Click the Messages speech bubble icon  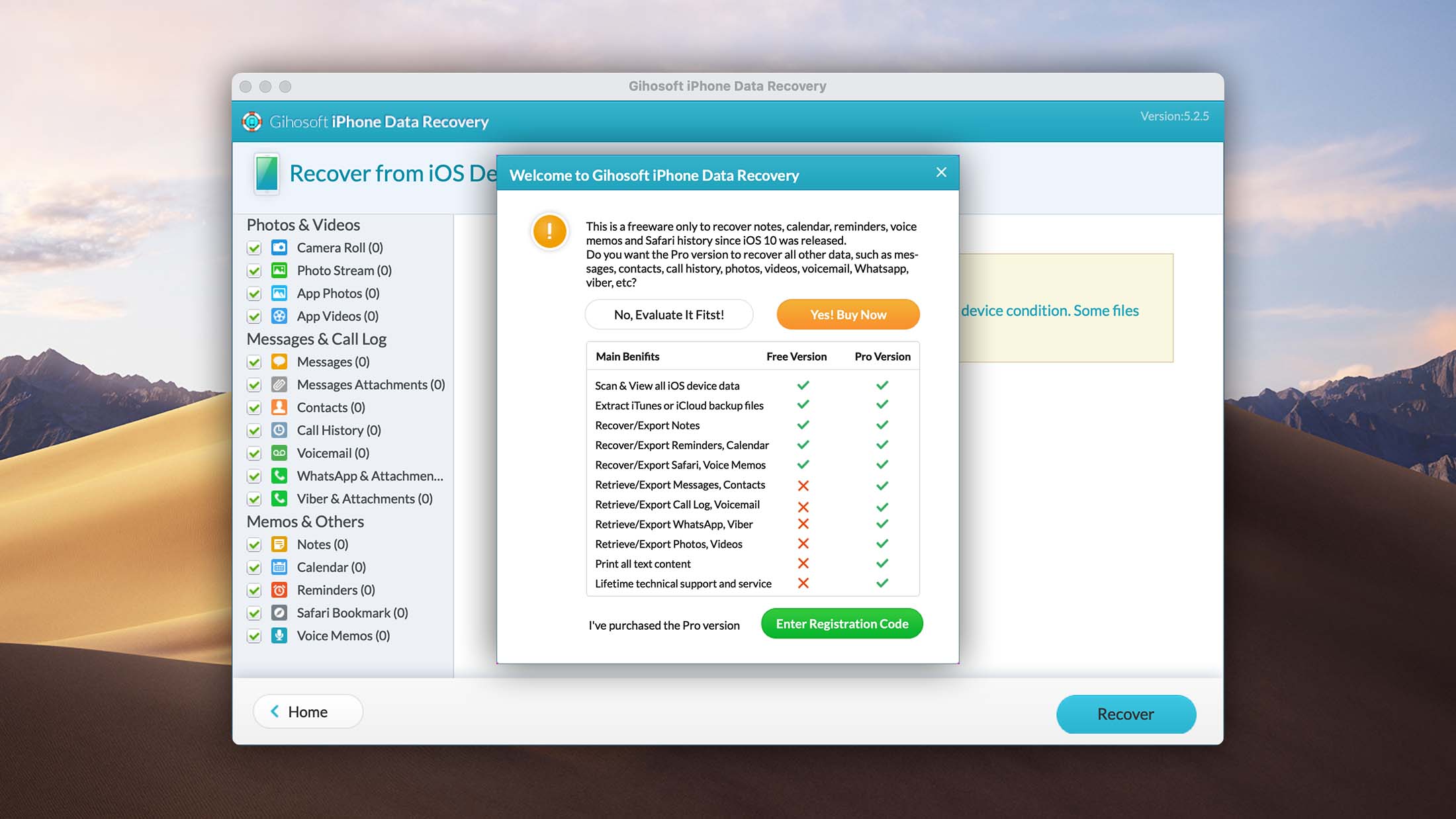[x=279, y=362]
